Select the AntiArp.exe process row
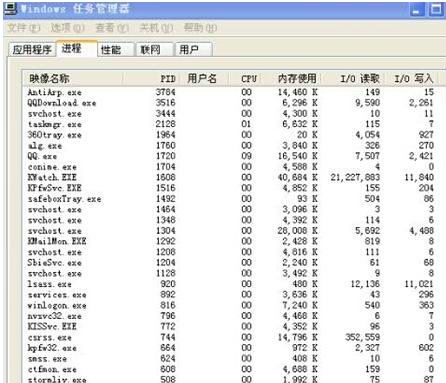The height and width of the screenshot is (383, 446). coord(231,92)
